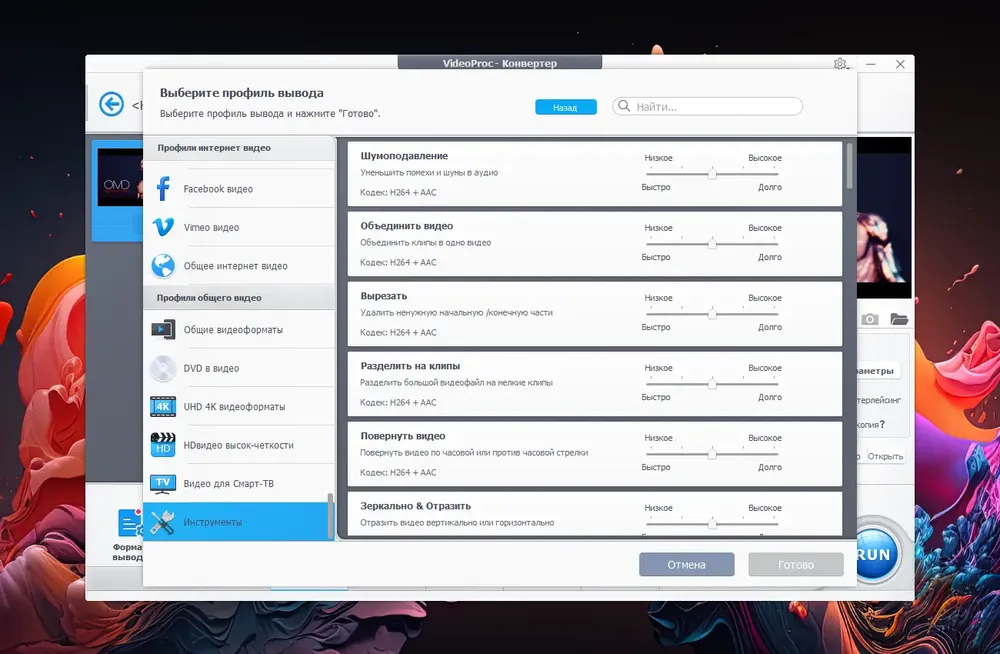Click the Отмена button
1000x654 pixels.
click(x=686, y=565)
